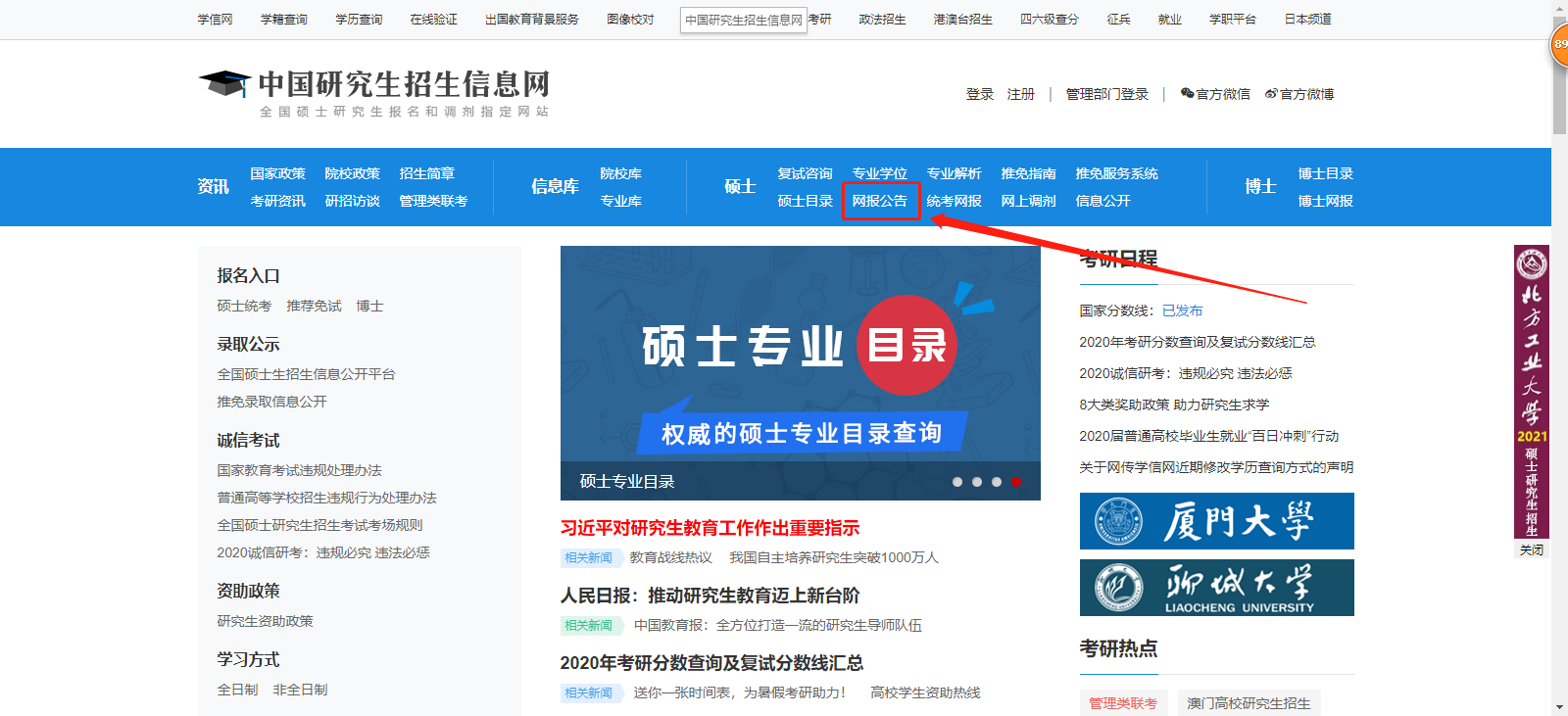Open 8大类奖助政策 助力研究生求学

(1174, 405)
